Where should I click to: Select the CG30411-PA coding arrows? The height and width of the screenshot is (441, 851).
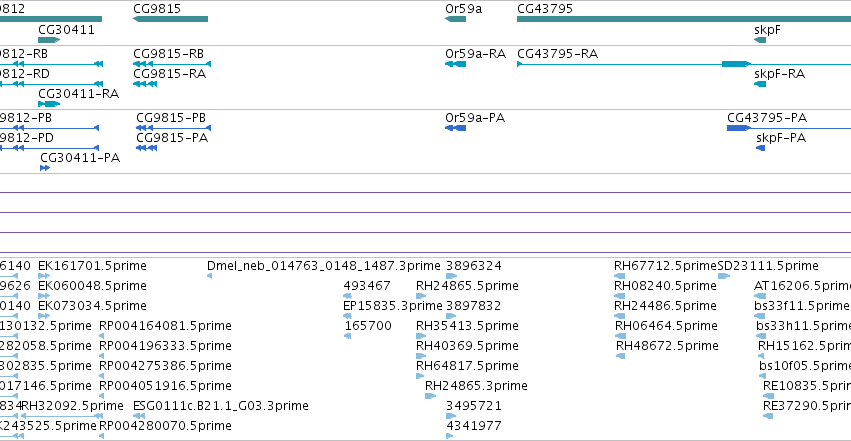[45, 168]
